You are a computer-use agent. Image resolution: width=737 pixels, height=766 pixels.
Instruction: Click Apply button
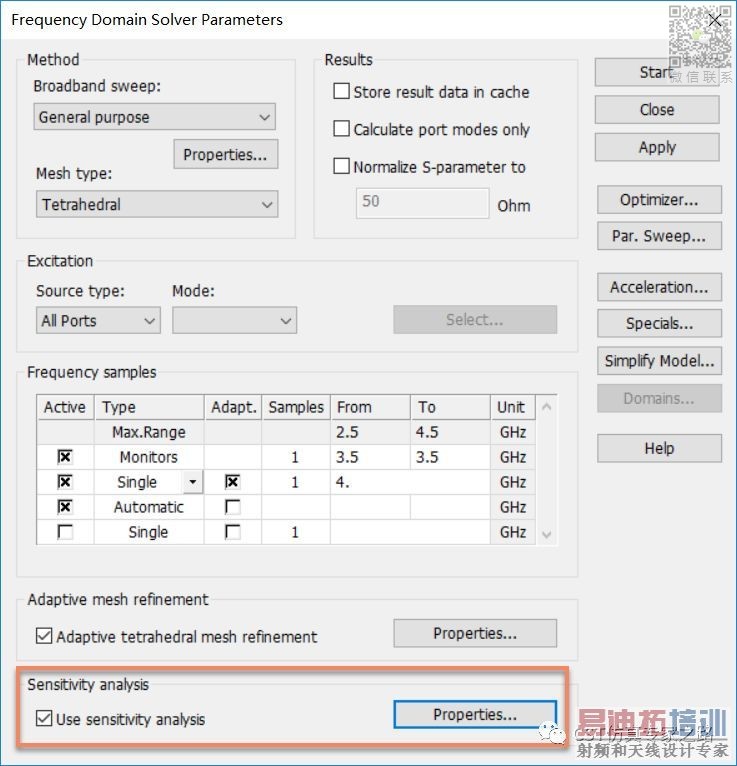click(657, 147)
